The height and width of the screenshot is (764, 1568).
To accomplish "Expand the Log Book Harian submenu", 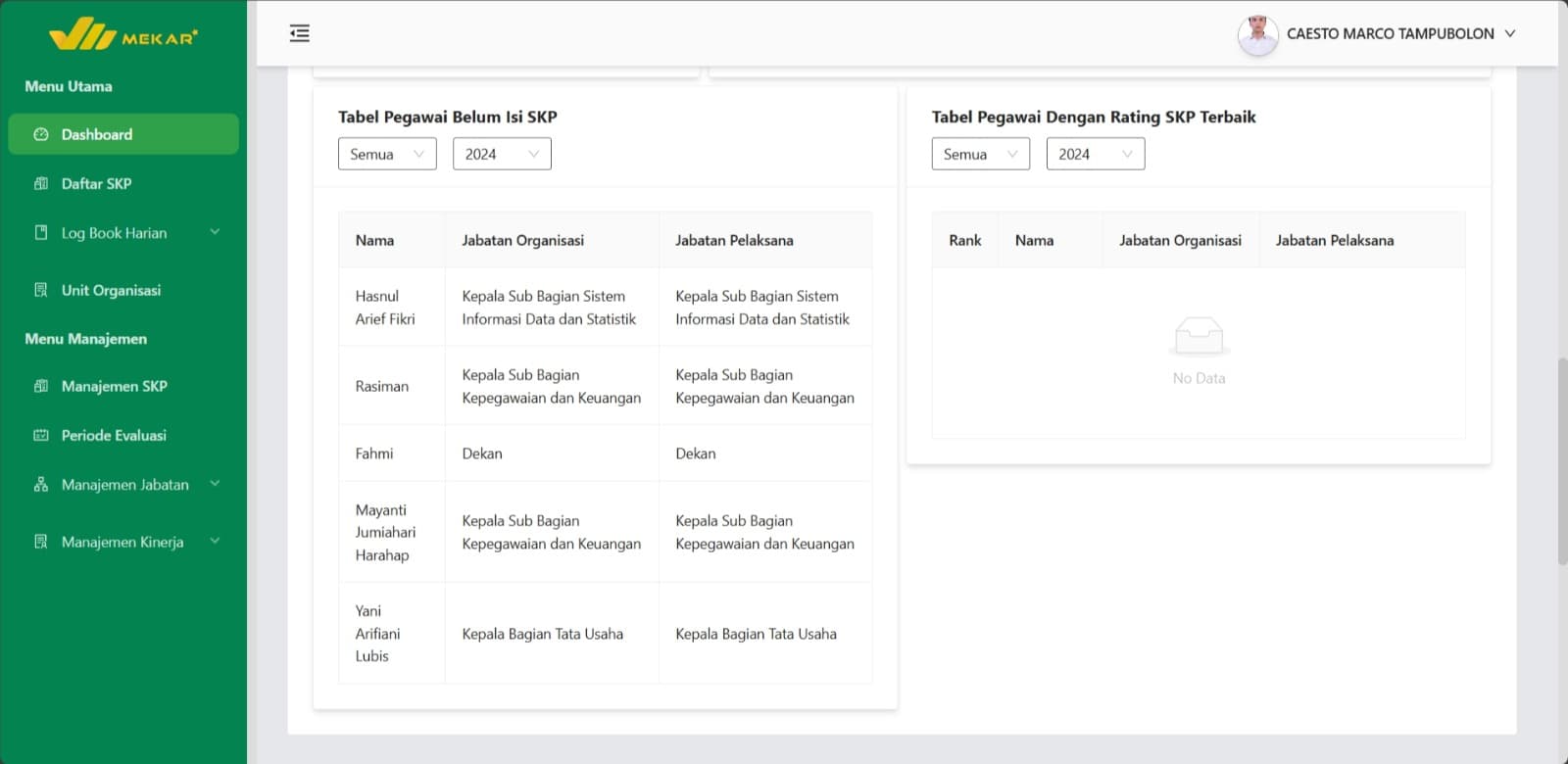I will [x=215, y=232].
